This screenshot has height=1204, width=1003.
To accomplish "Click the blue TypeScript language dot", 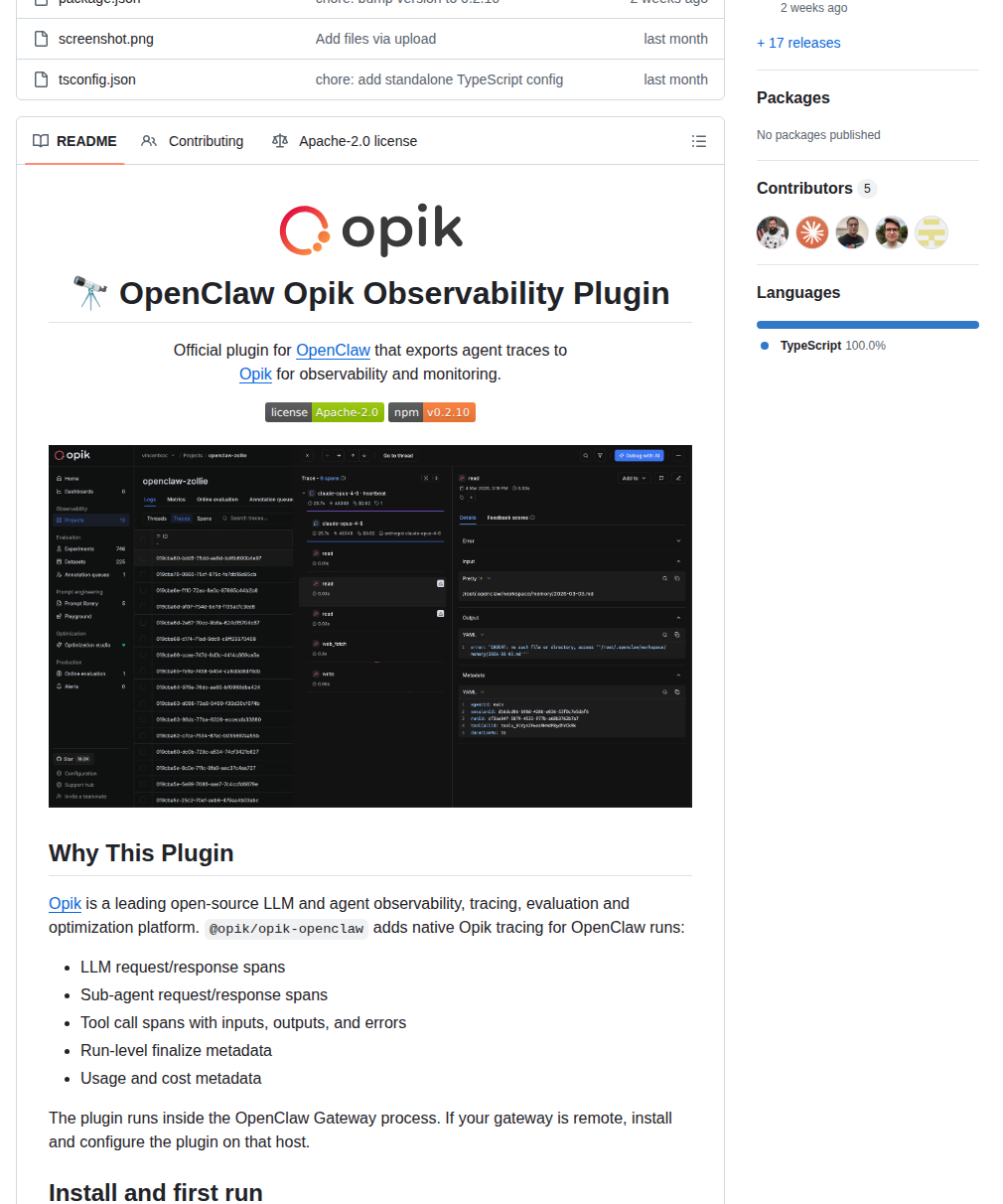I will click(765, 346).
